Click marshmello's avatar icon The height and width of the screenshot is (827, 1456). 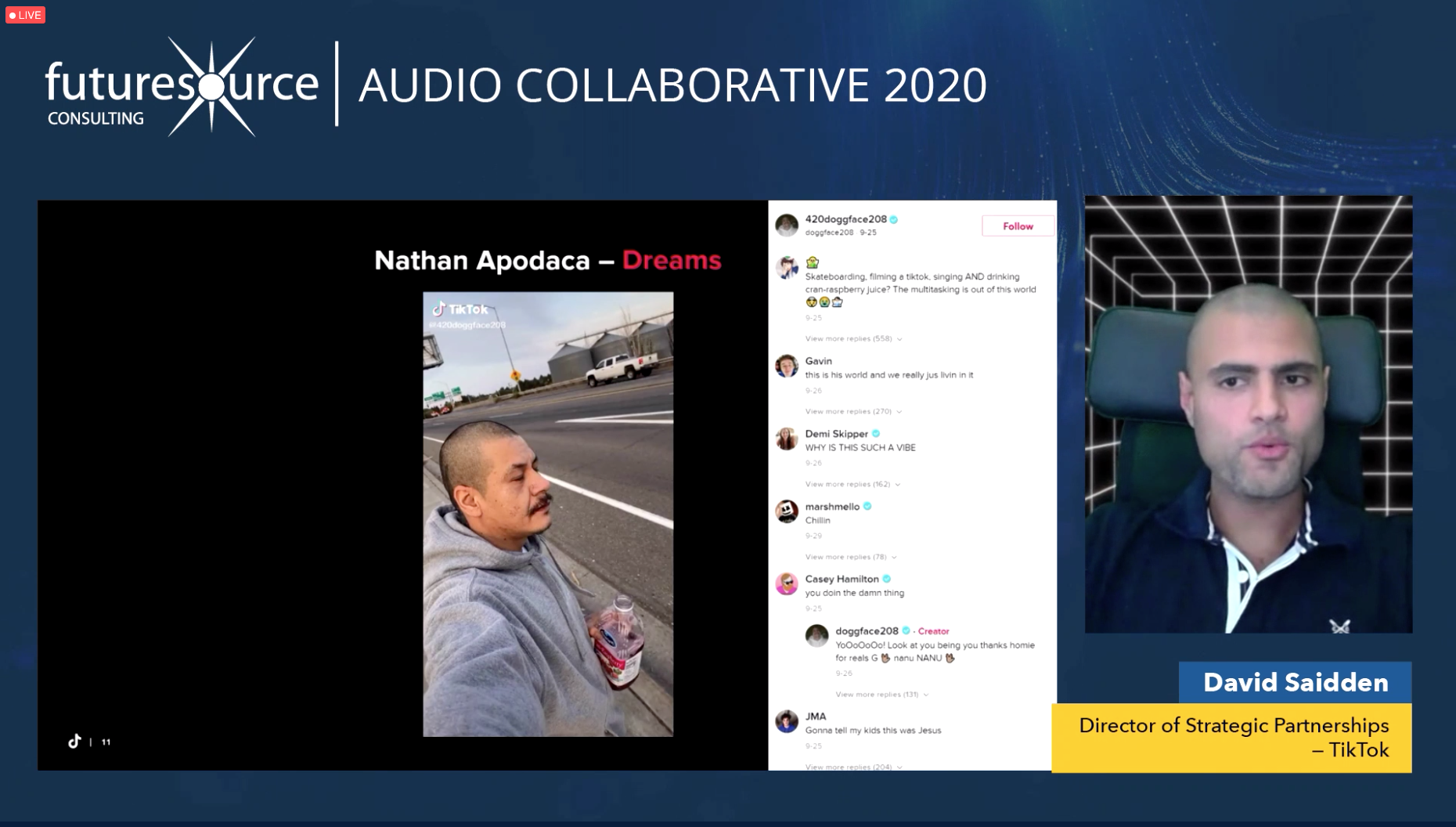click(787, 511)
